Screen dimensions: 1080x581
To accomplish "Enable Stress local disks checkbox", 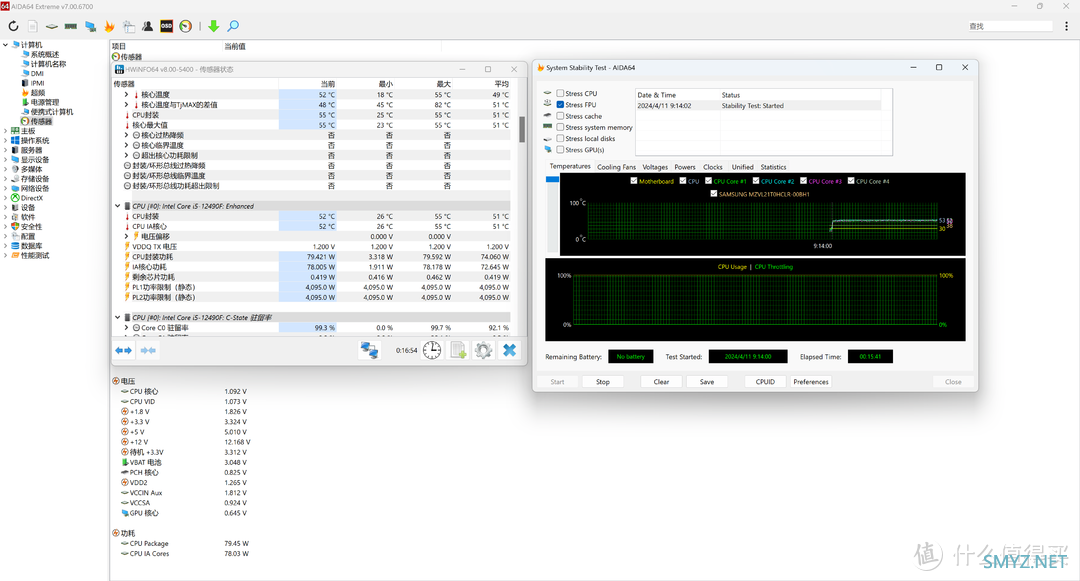I will pyautogui.click(x=561, y=138).
